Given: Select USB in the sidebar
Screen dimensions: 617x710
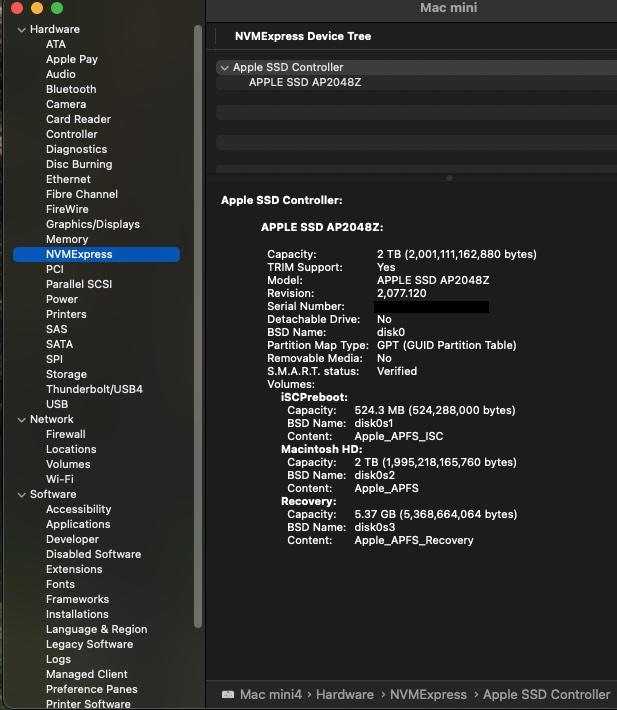Looking at the screenshot, I should click(57, 404).
